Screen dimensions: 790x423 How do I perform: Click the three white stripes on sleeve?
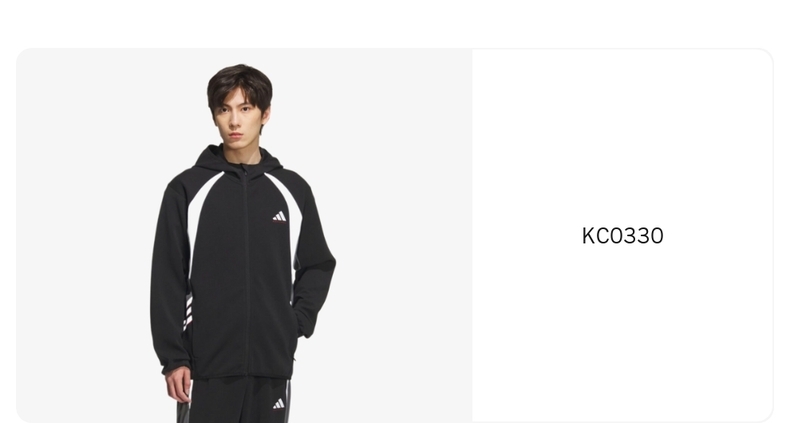click(188, 312)
